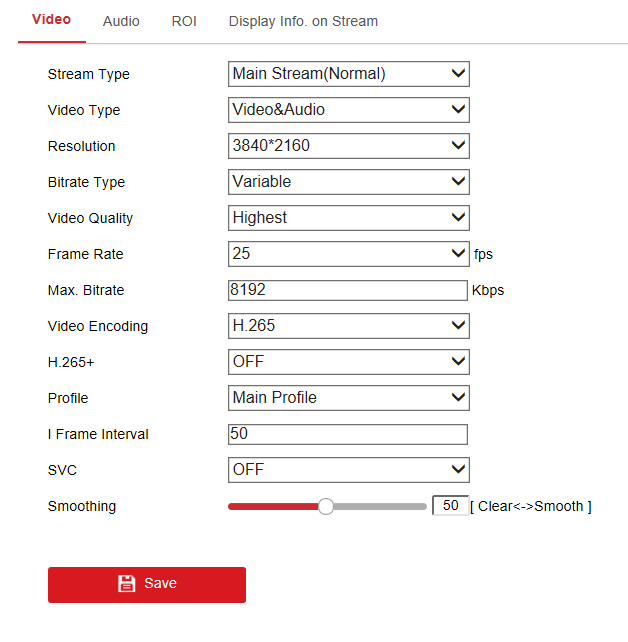Viewport: 628px width, 642px height.
Task: Click the Max. Bitrate input field
Action: click(x=347, y=290)
